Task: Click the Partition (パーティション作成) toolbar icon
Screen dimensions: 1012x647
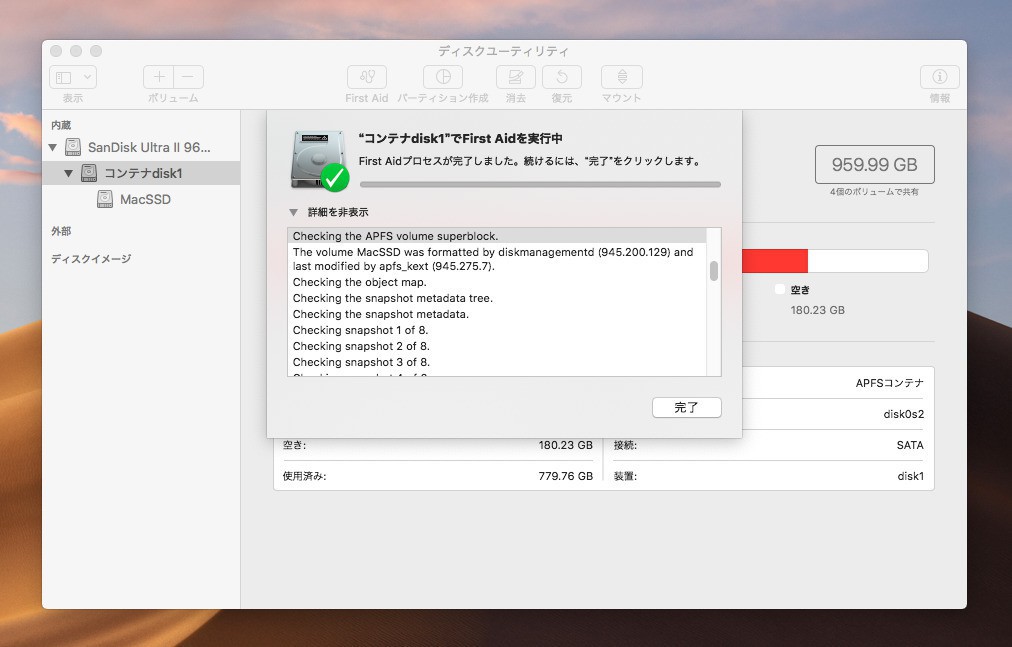Action: click(443, 77)
